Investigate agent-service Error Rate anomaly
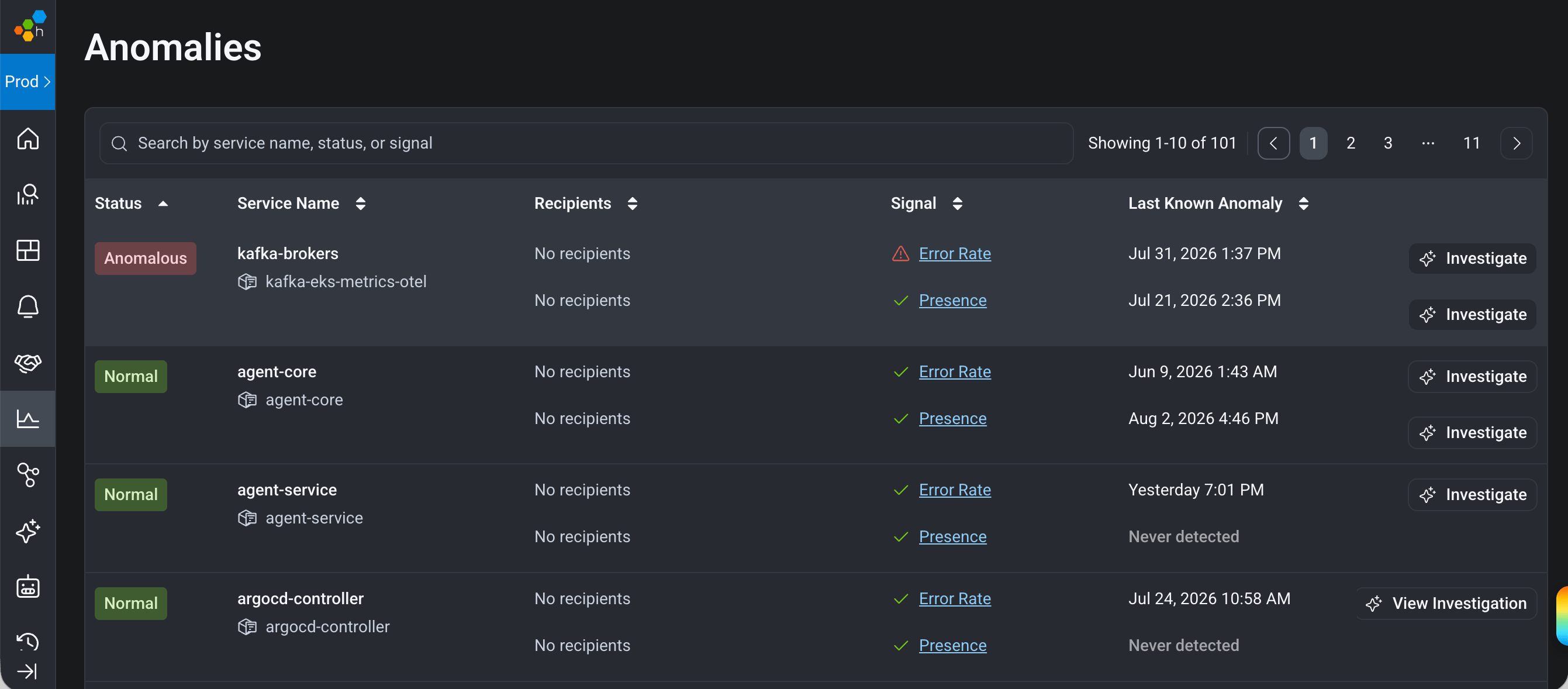The image size is (1568, 689). [x=1472, y=495]
